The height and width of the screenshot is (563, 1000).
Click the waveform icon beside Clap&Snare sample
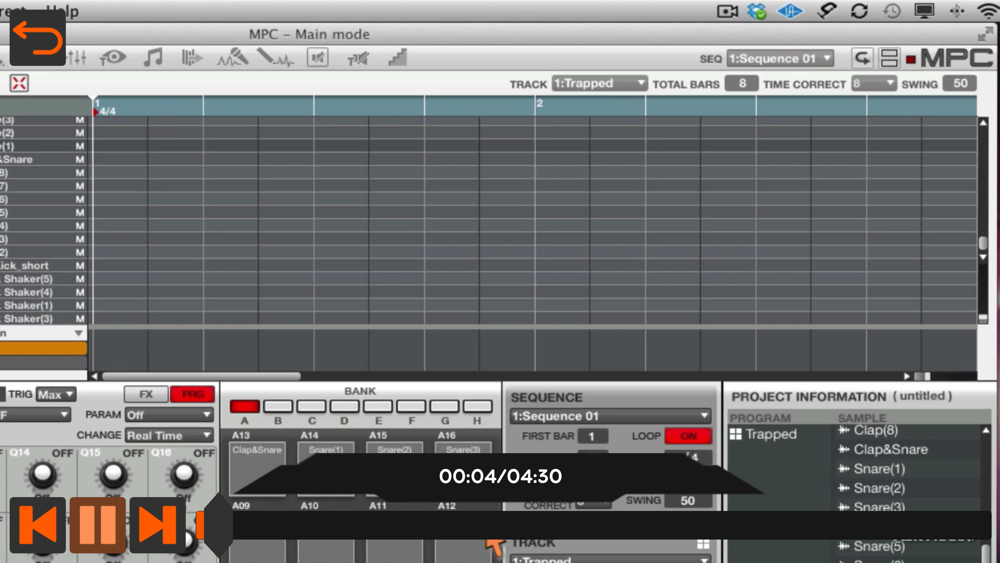(844, 450)
